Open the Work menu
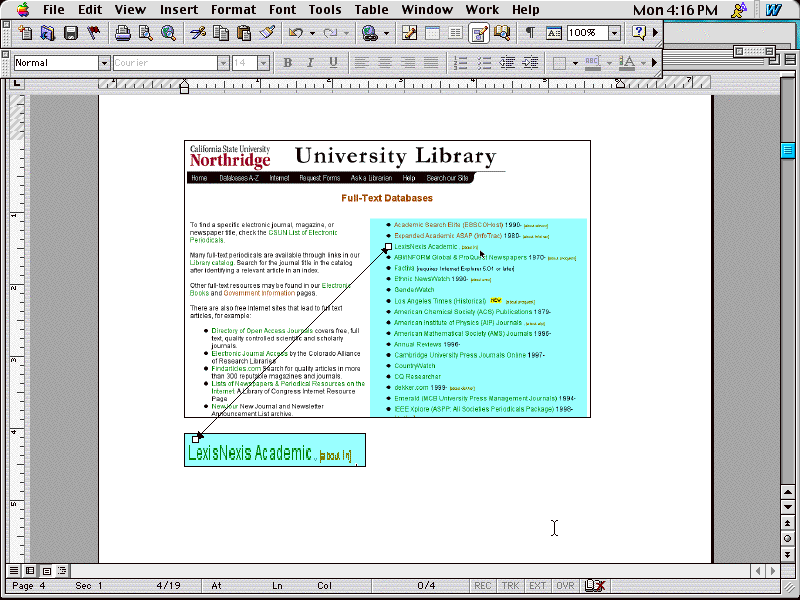 pos(482,10)
